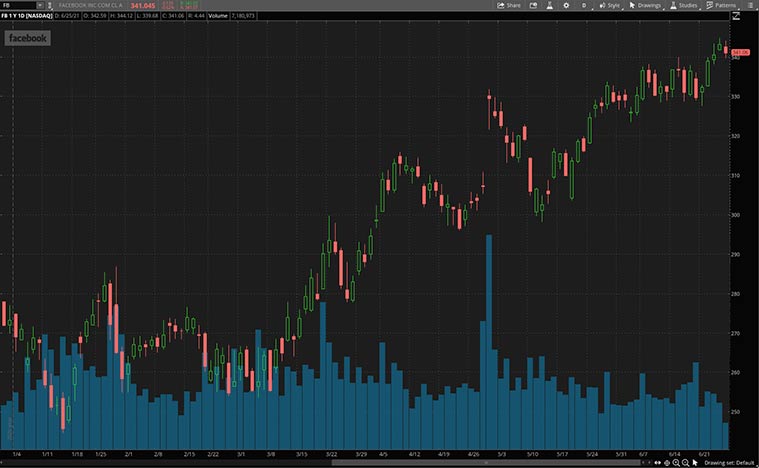Click the scroll arrows icon at the bottom
The image size is (759, 468).
(658, 463)
